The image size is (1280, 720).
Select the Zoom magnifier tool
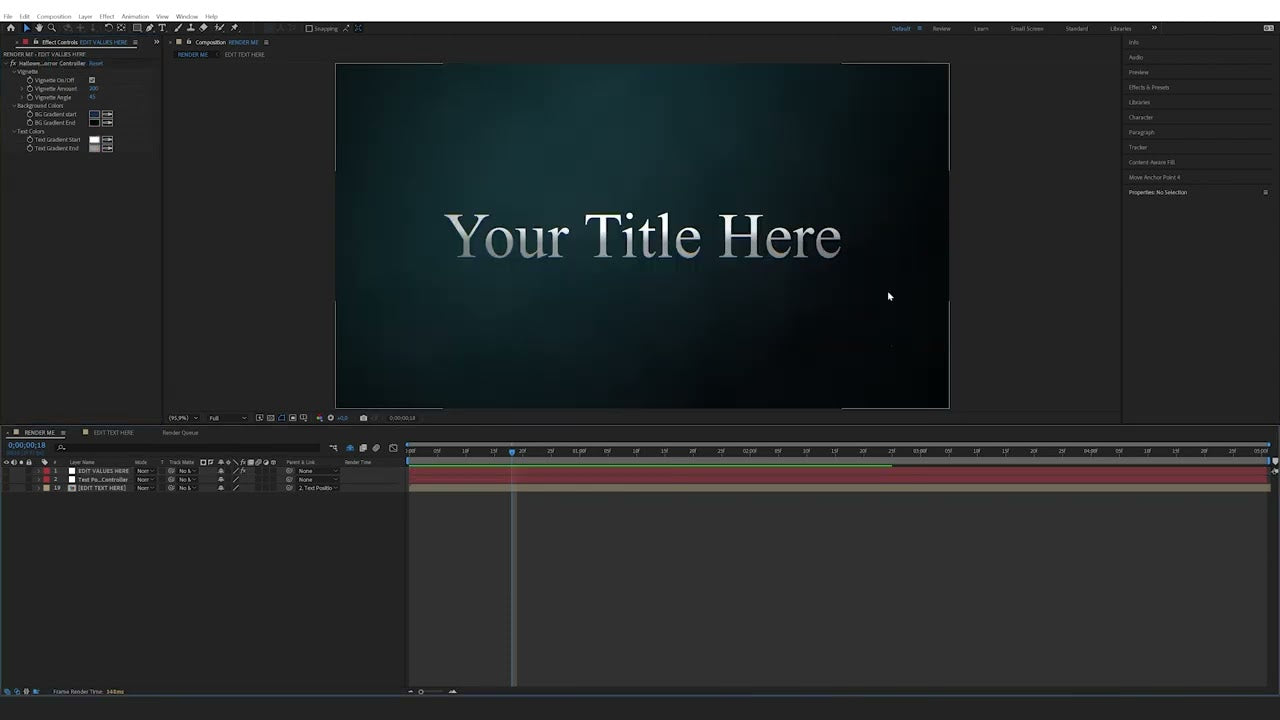point(52,28)
